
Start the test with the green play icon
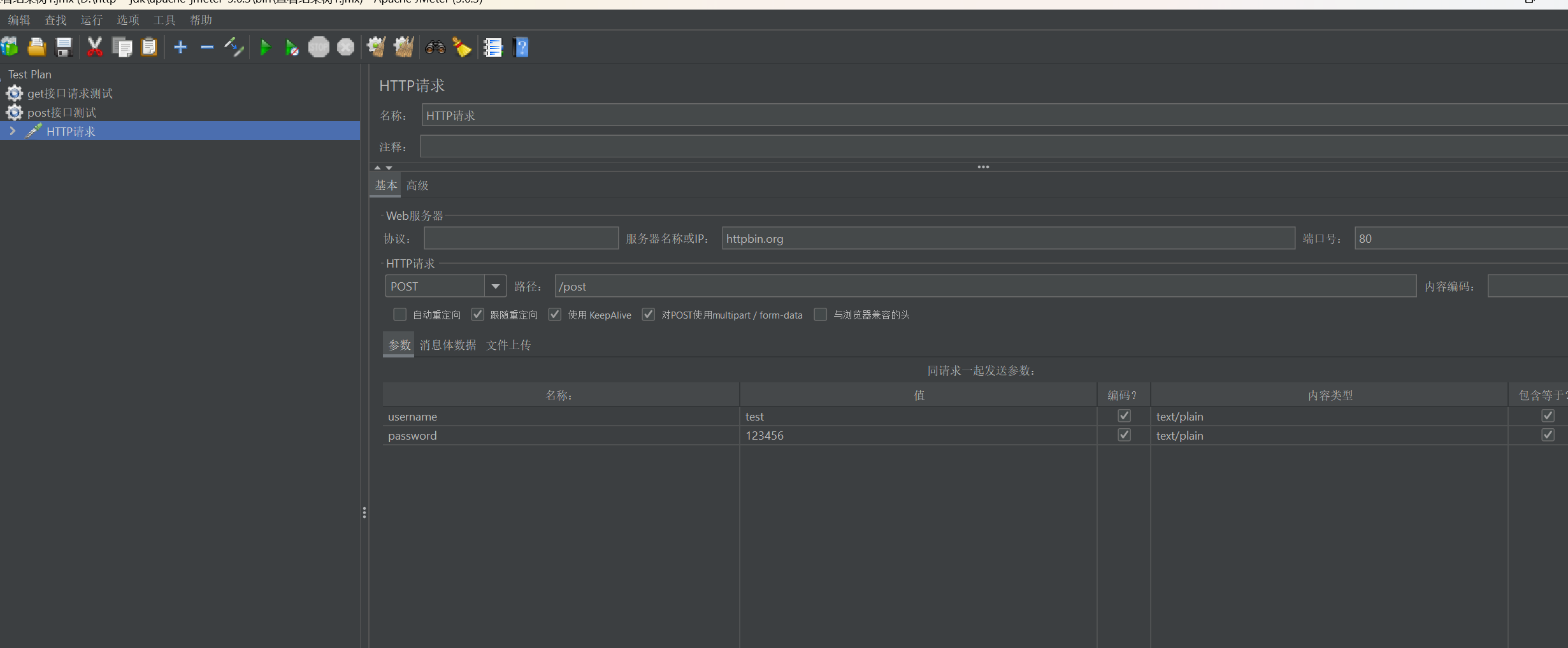point(266,47)
